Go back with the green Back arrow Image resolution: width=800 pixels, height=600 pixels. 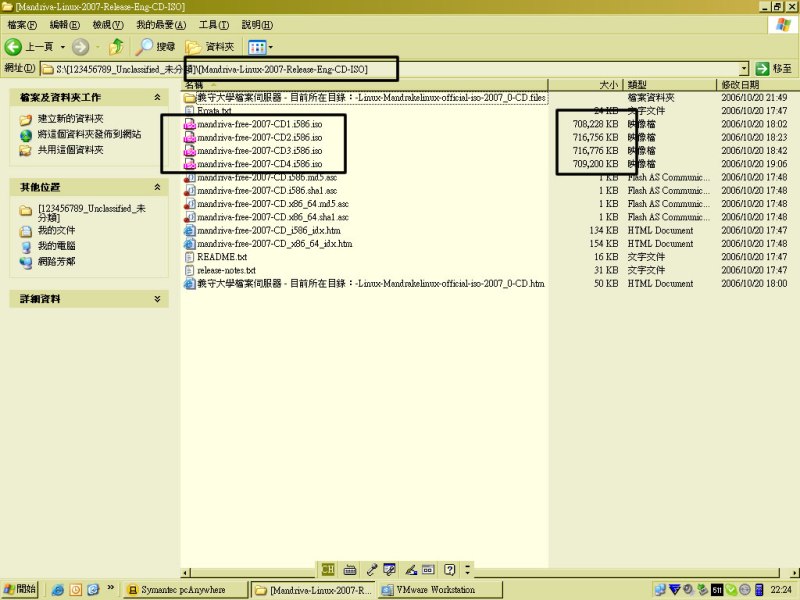[13, 47]
